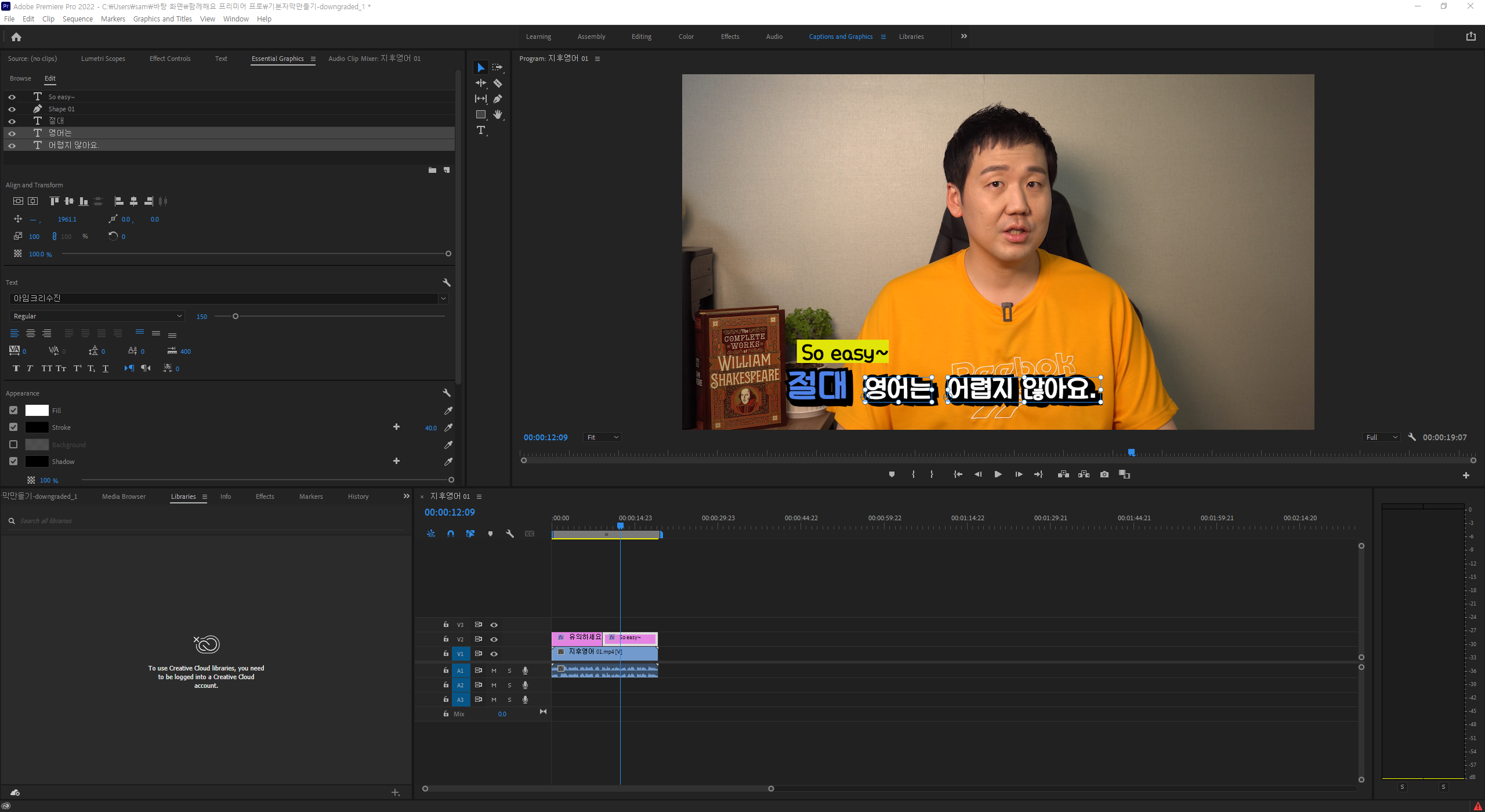Uncheck the Shadow checkbox
The image size is (1485, 812).
click(x=13, y=461)
